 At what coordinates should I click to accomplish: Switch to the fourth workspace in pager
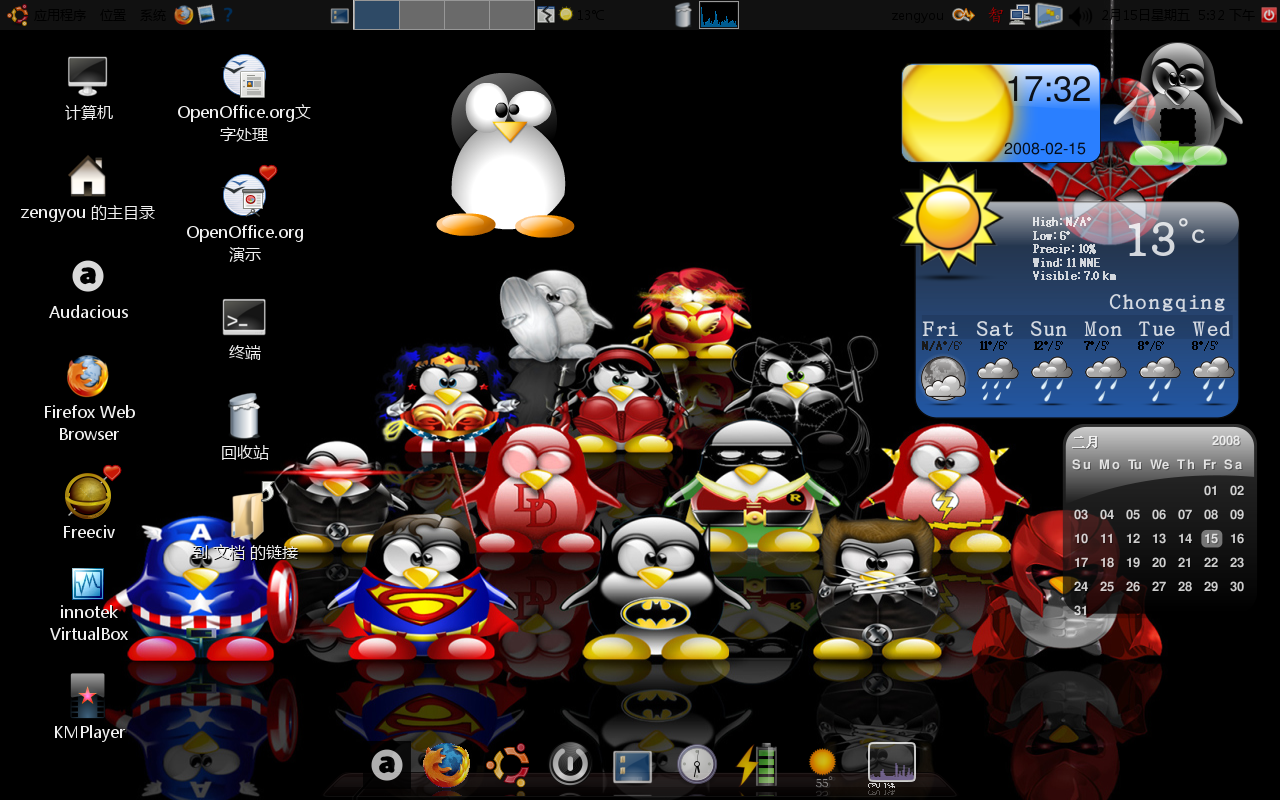click(512, 15)
